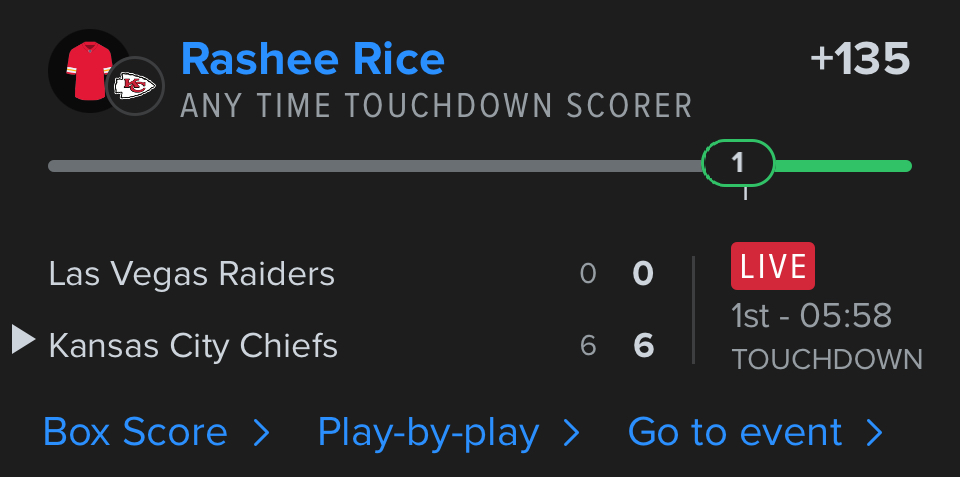The width and height of the screenshot is (960, 477).
Task: Select the Las Vegas Raiders team name
Action: coord(191,274)
